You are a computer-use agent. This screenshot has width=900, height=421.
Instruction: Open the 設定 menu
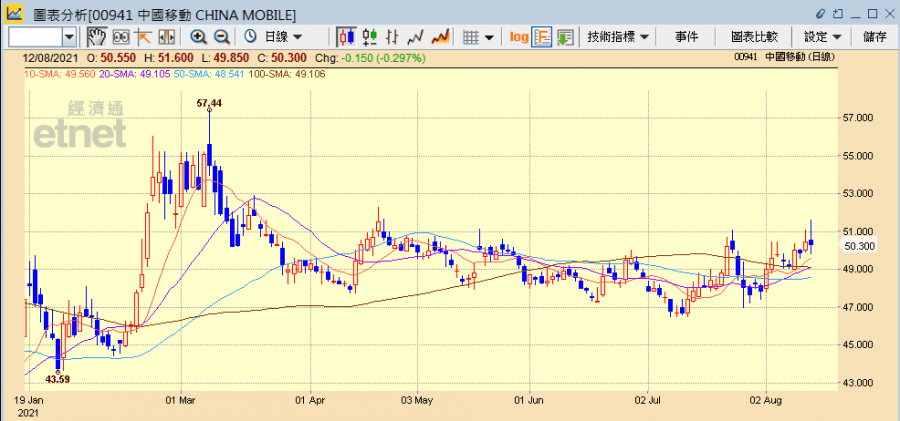(822, 37)
